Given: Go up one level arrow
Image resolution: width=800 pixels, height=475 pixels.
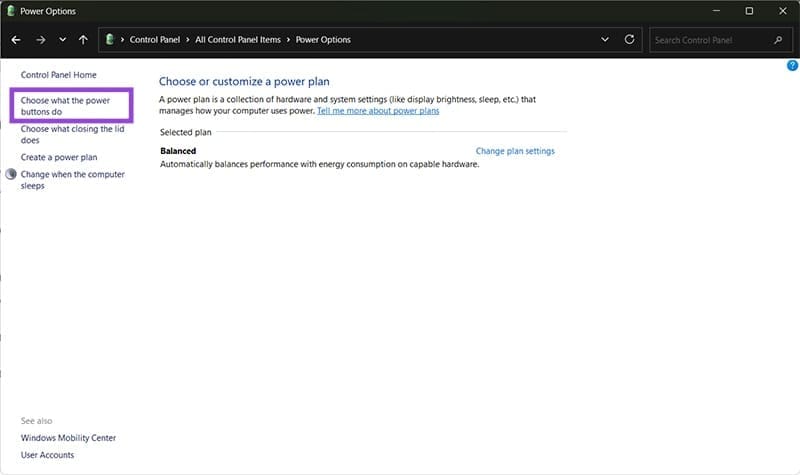Looking at the screenshot, I should click(x=83, y=40).
